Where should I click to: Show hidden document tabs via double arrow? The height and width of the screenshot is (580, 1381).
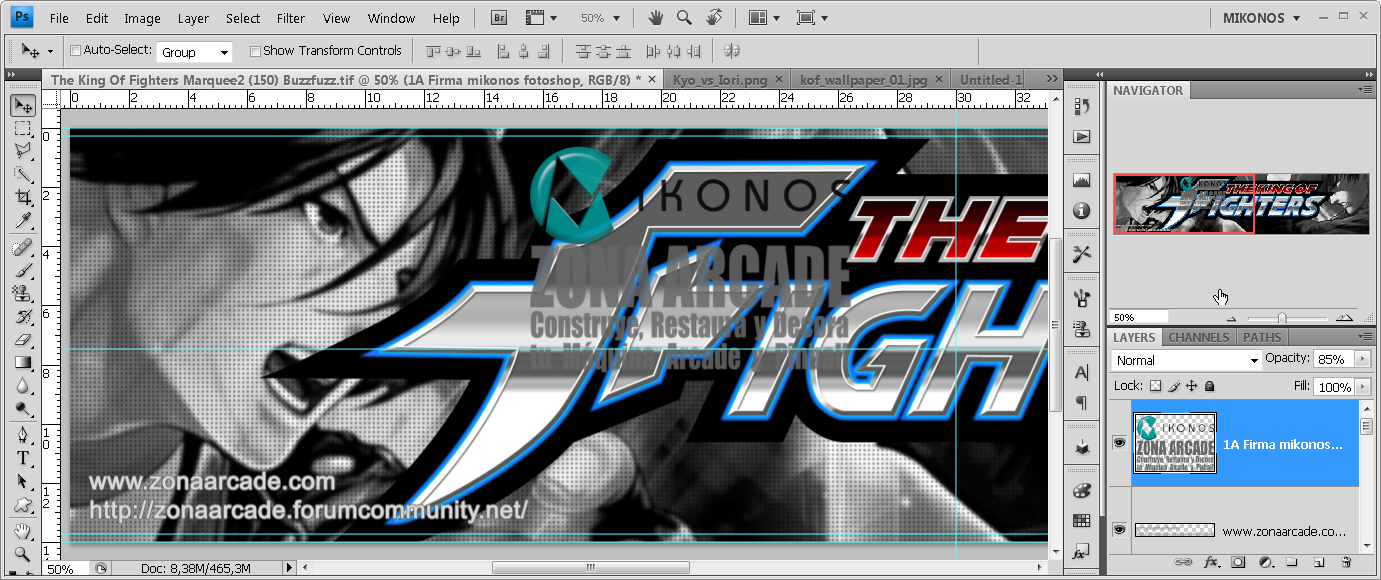click(x=1052, y=78)
